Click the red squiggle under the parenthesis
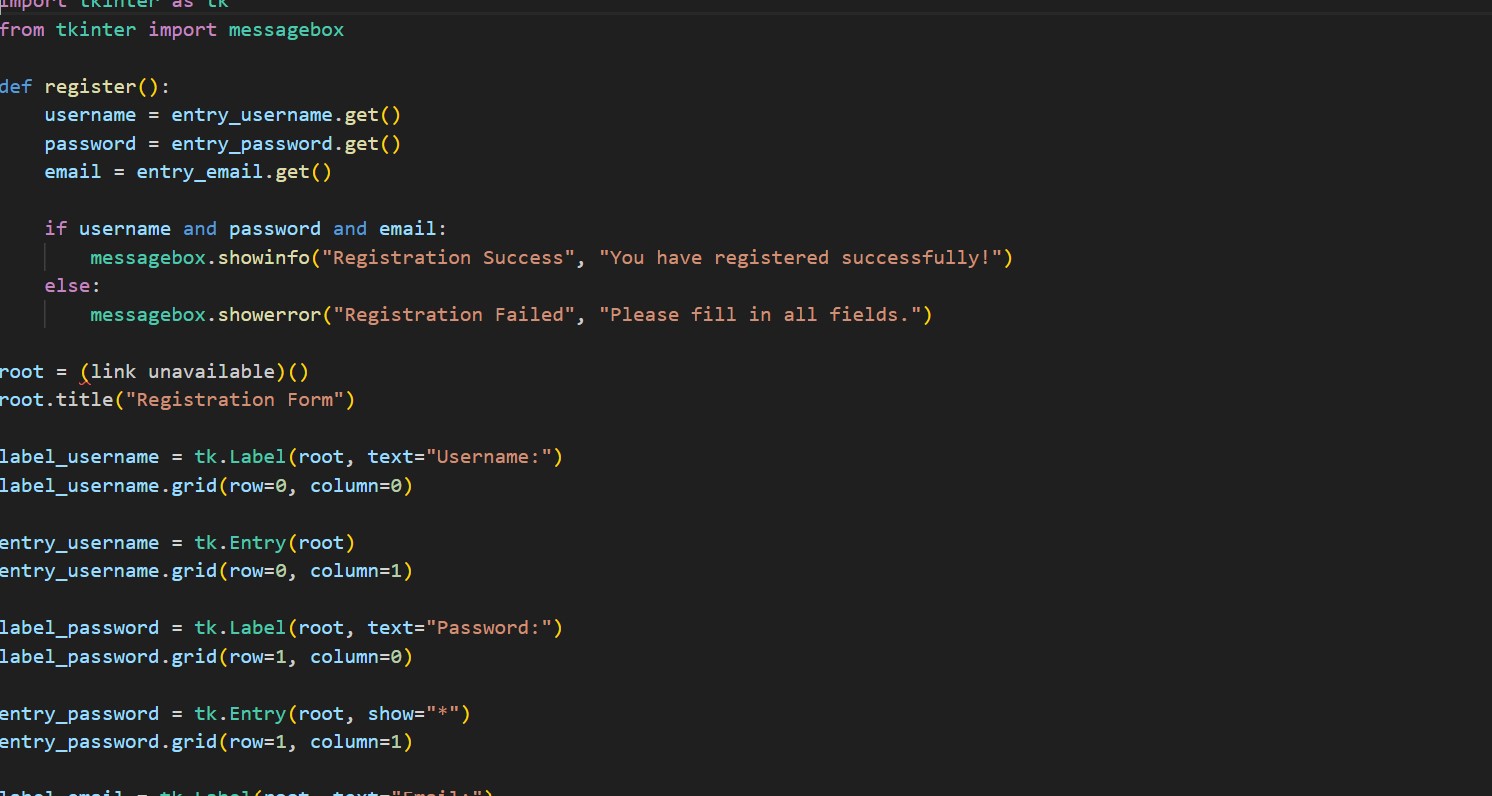The image size is (1492, 796). (x=84, y=381)
